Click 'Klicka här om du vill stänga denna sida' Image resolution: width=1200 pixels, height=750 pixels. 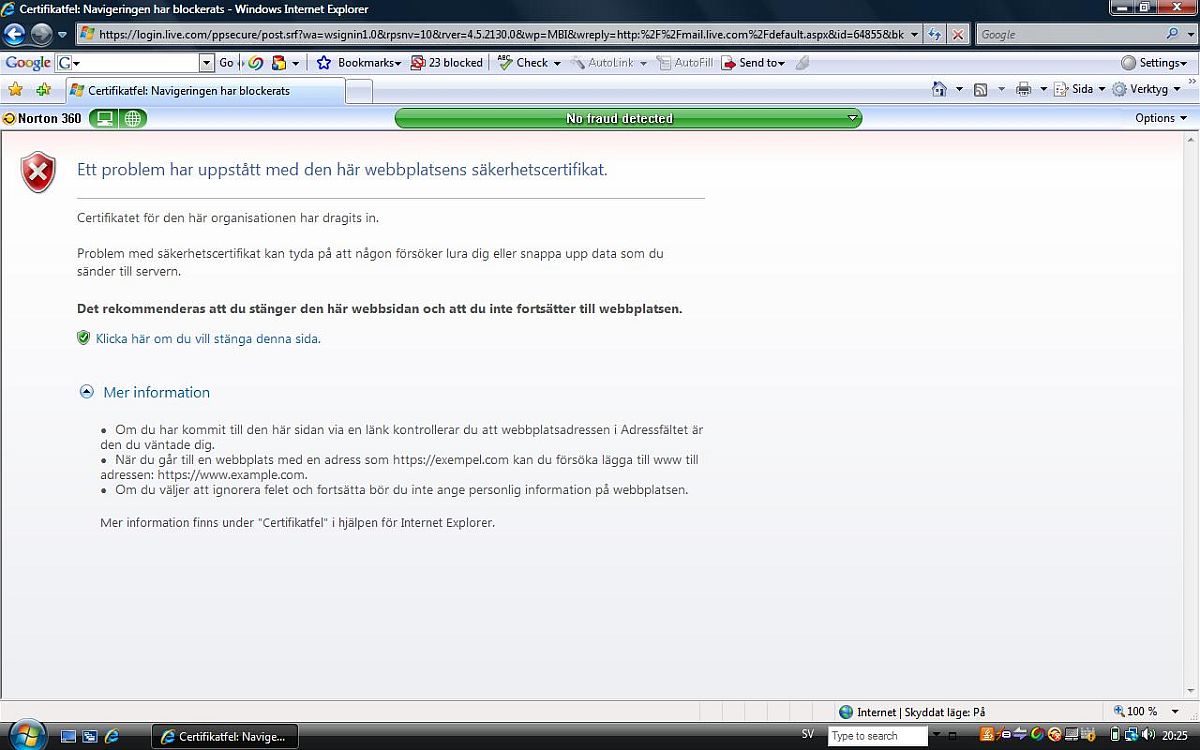tap(208, 339)
